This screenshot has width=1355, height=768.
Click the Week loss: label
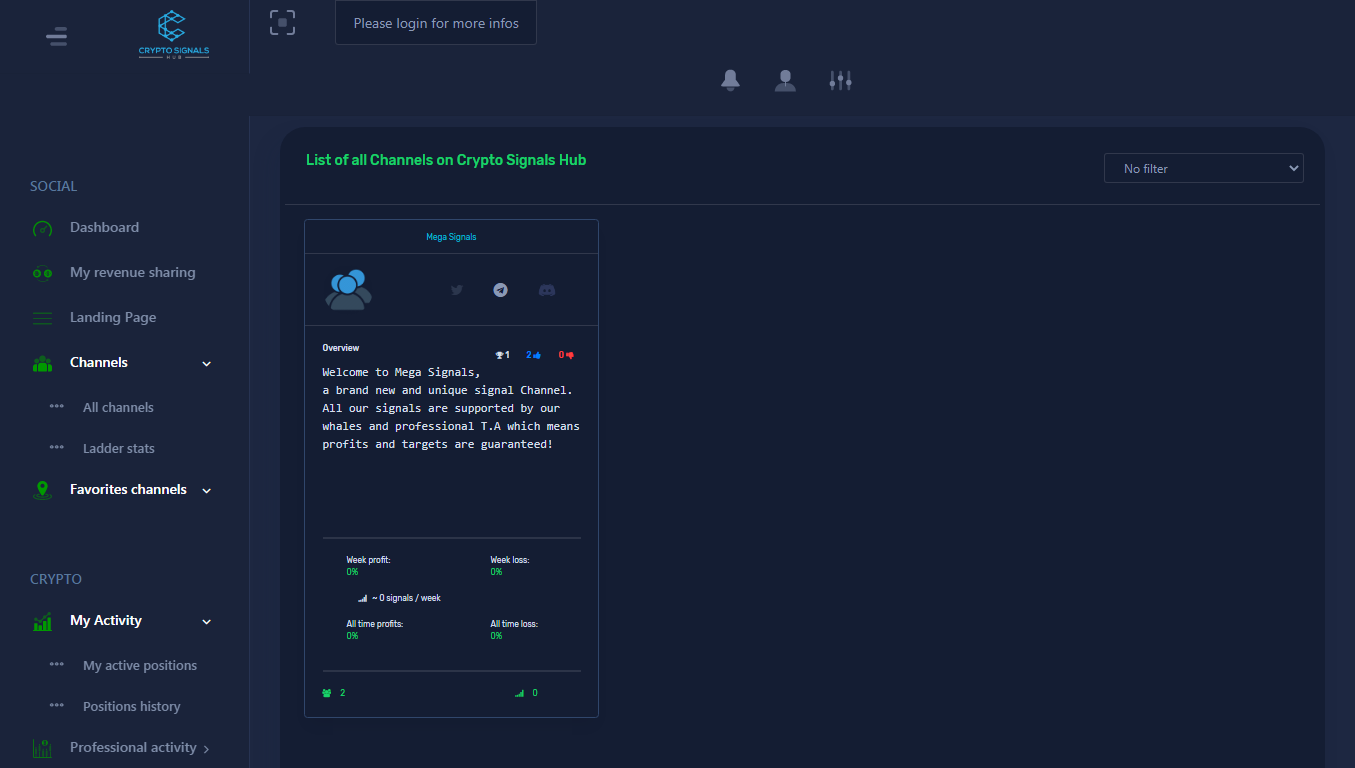point(510,560)
